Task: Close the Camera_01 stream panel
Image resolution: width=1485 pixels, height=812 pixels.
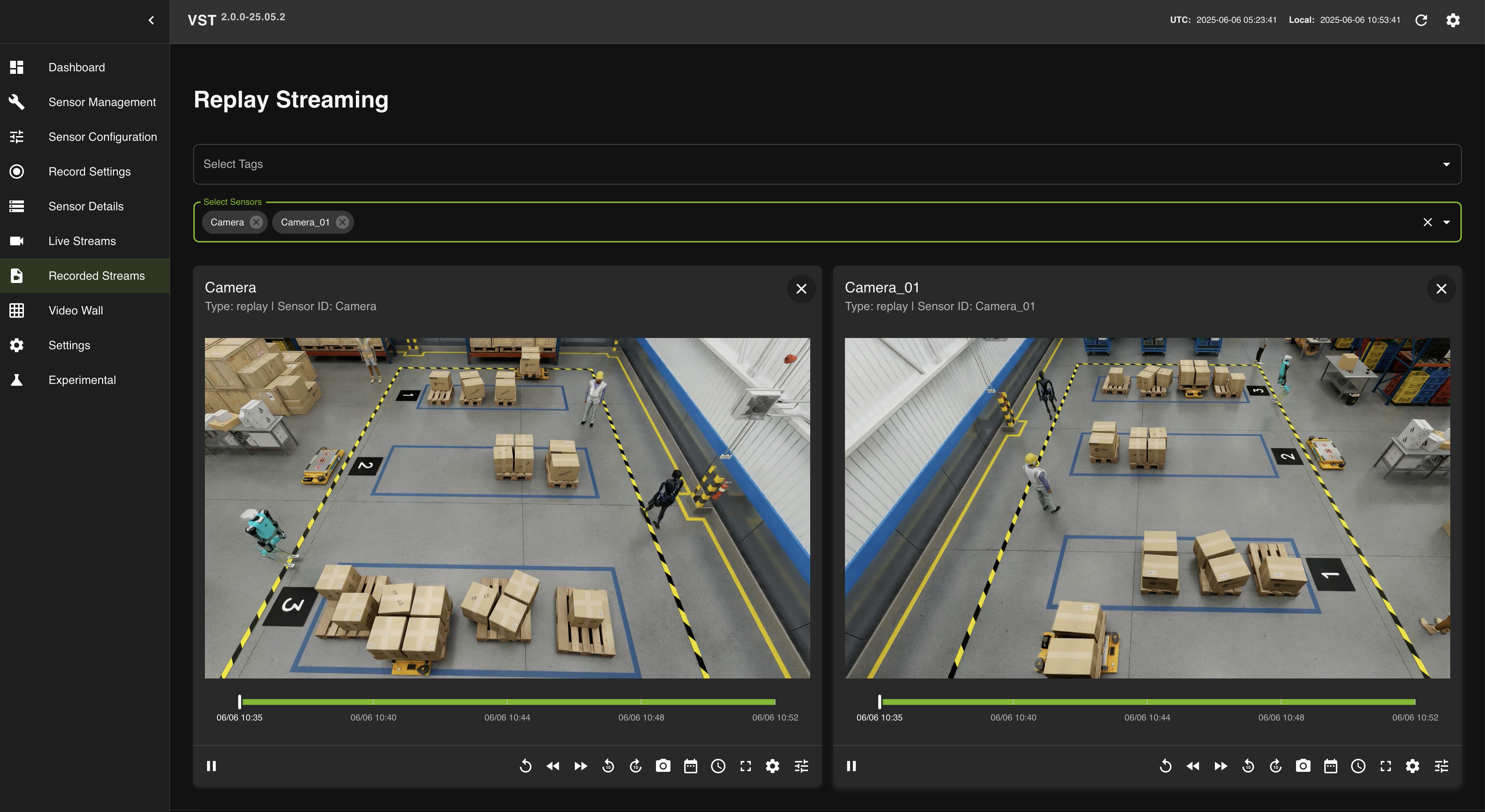Action: 1440,289
